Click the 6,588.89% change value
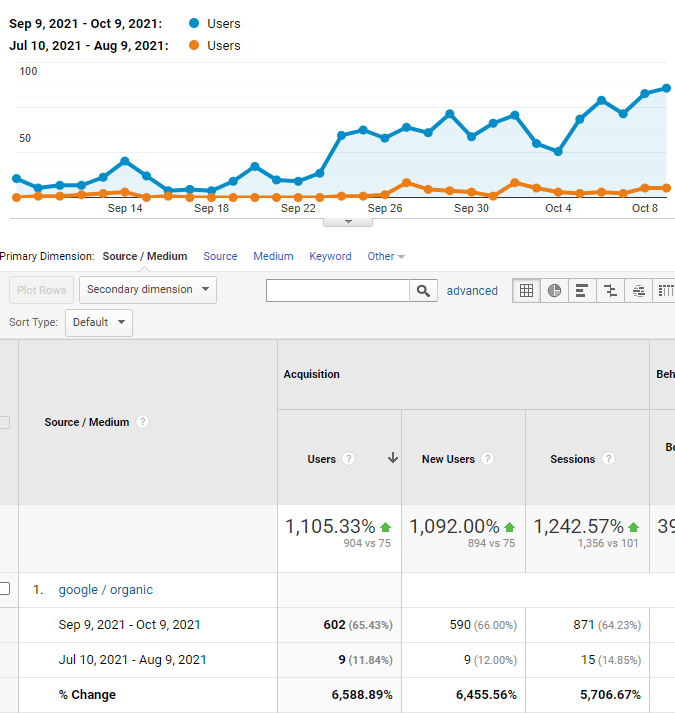This screenshot has width=675, height=713. click(x=362, y=695)
